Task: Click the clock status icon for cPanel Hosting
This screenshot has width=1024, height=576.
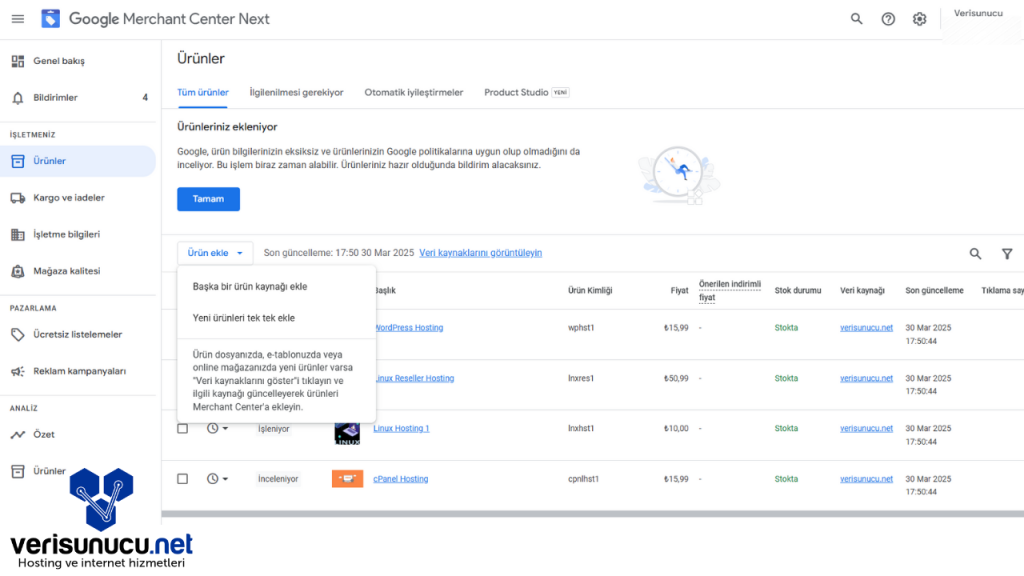Action: [x=212, y=479]
